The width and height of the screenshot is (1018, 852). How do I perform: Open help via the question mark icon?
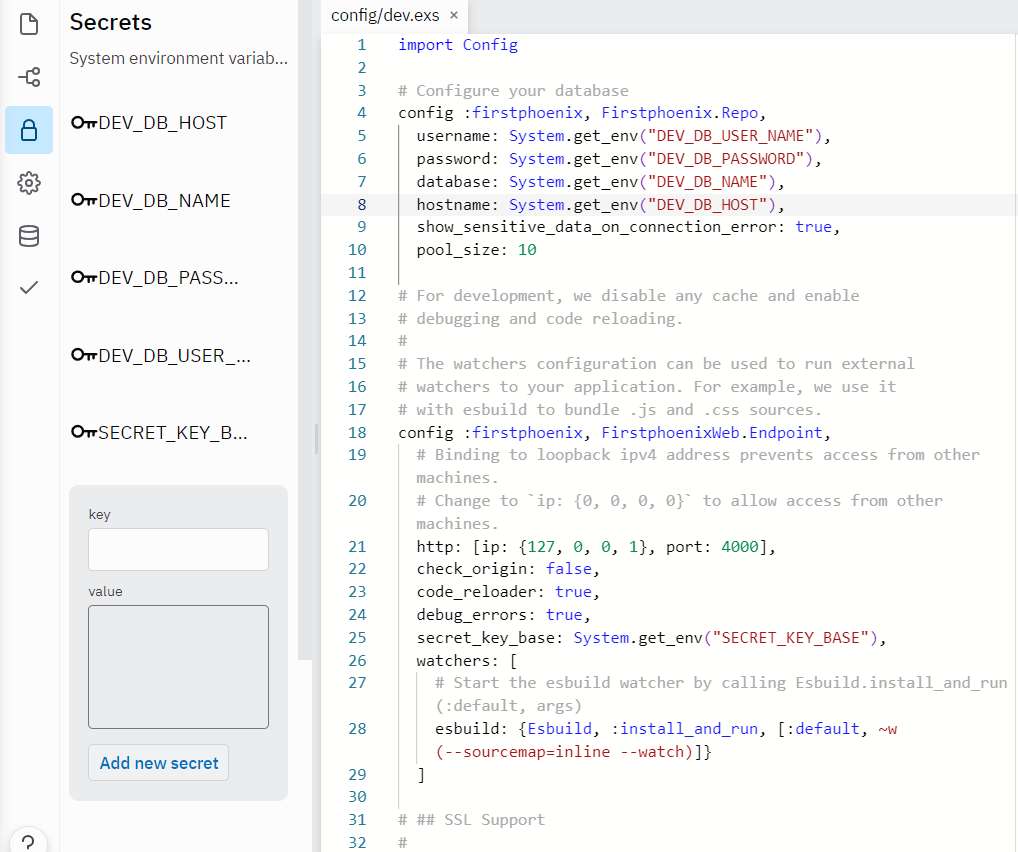coord(28,840)
